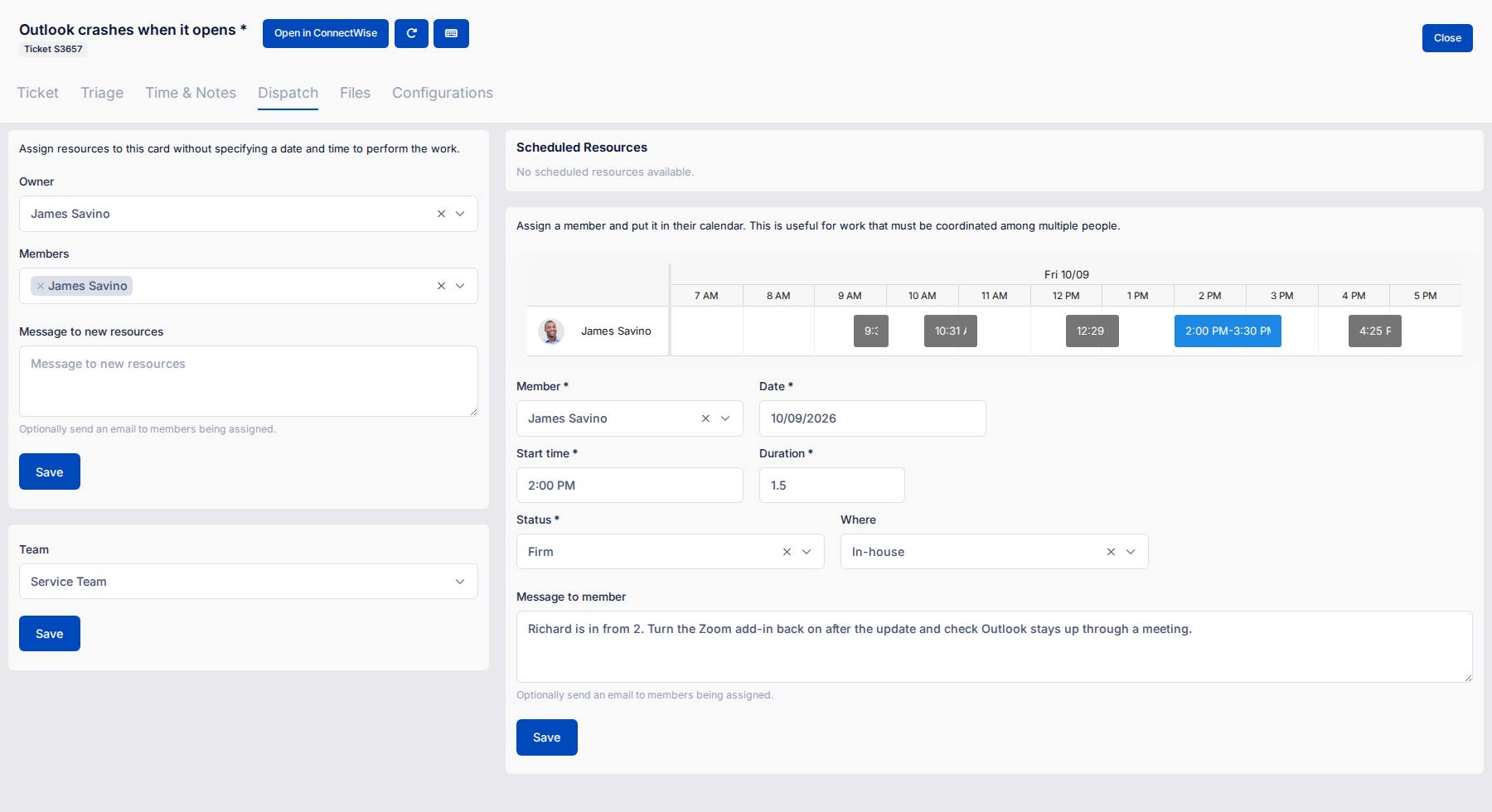
Task: Click the Close button
Action: [x=1447, y=38]
